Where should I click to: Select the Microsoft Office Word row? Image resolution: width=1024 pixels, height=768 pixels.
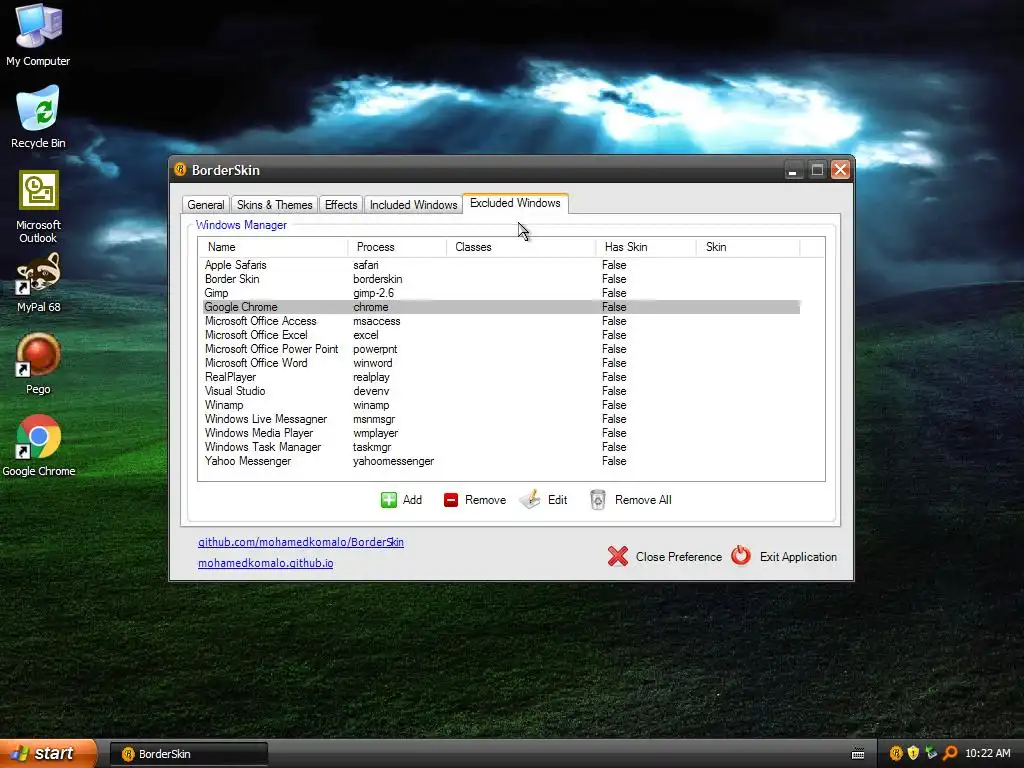tap(502, 362)
